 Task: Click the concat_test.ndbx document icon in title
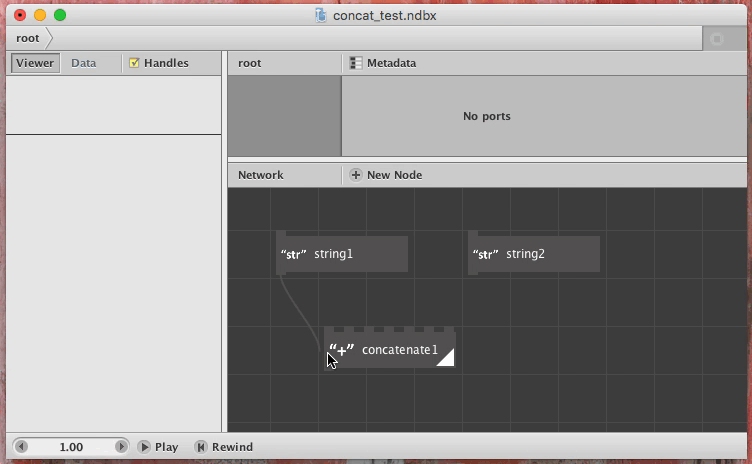coord(320,15)
